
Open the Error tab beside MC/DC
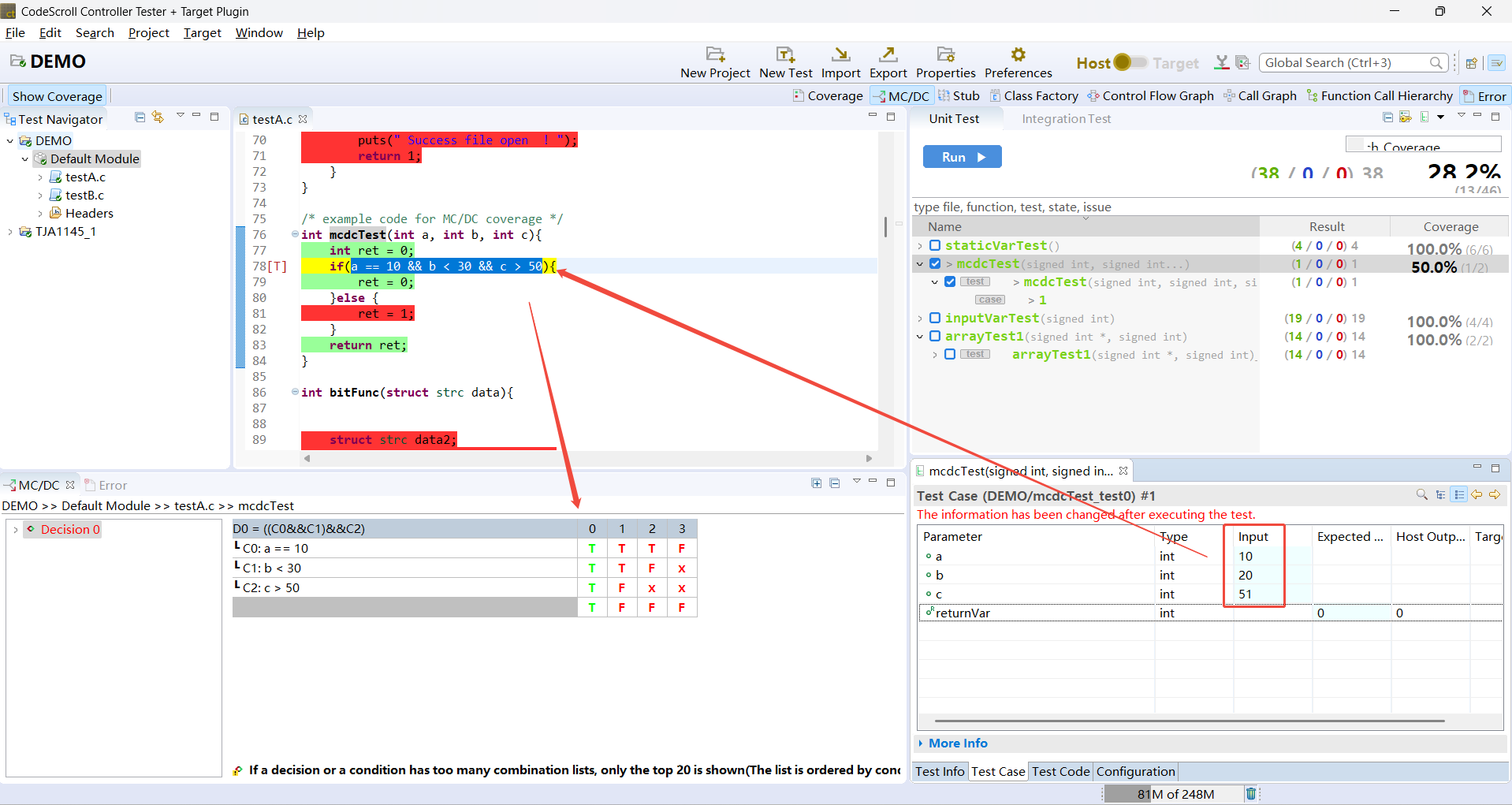[x=106, y=486]
